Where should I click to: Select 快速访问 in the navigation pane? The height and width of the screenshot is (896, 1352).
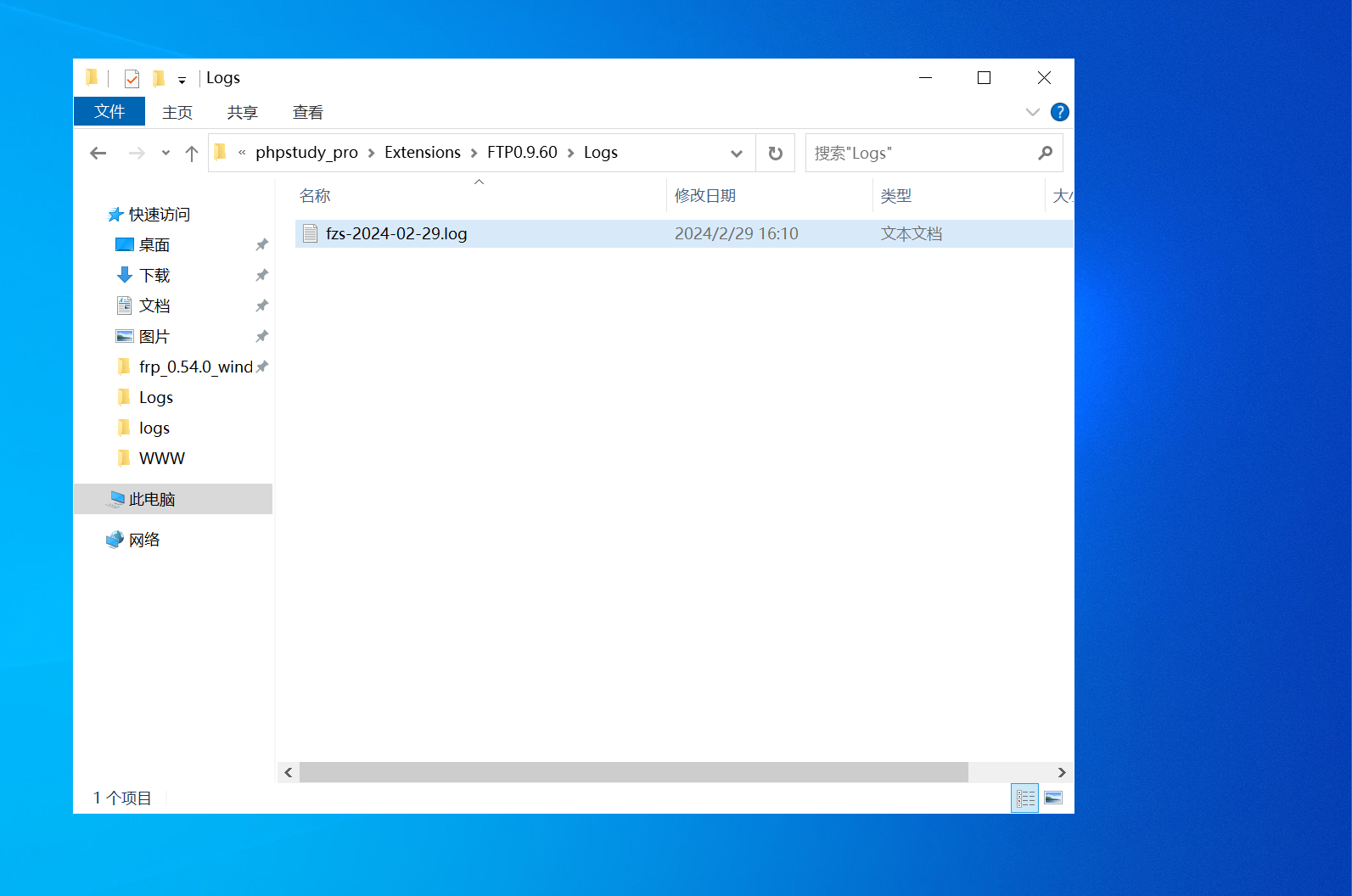tap(159, 215)
